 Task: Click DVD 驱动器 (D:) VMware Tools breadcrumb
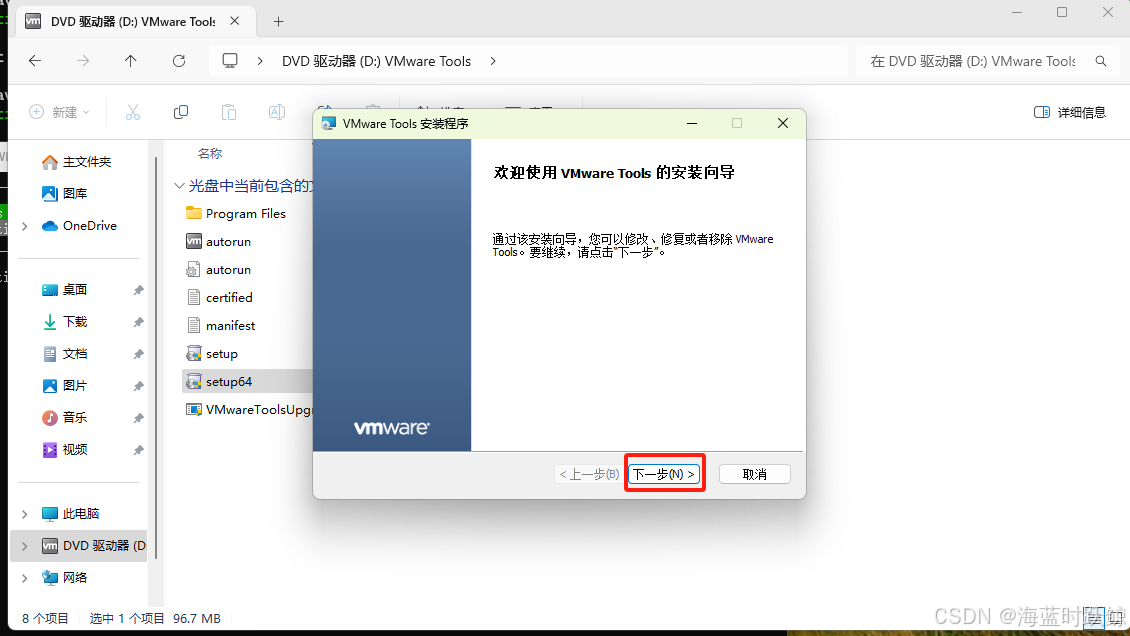point(376,61)
